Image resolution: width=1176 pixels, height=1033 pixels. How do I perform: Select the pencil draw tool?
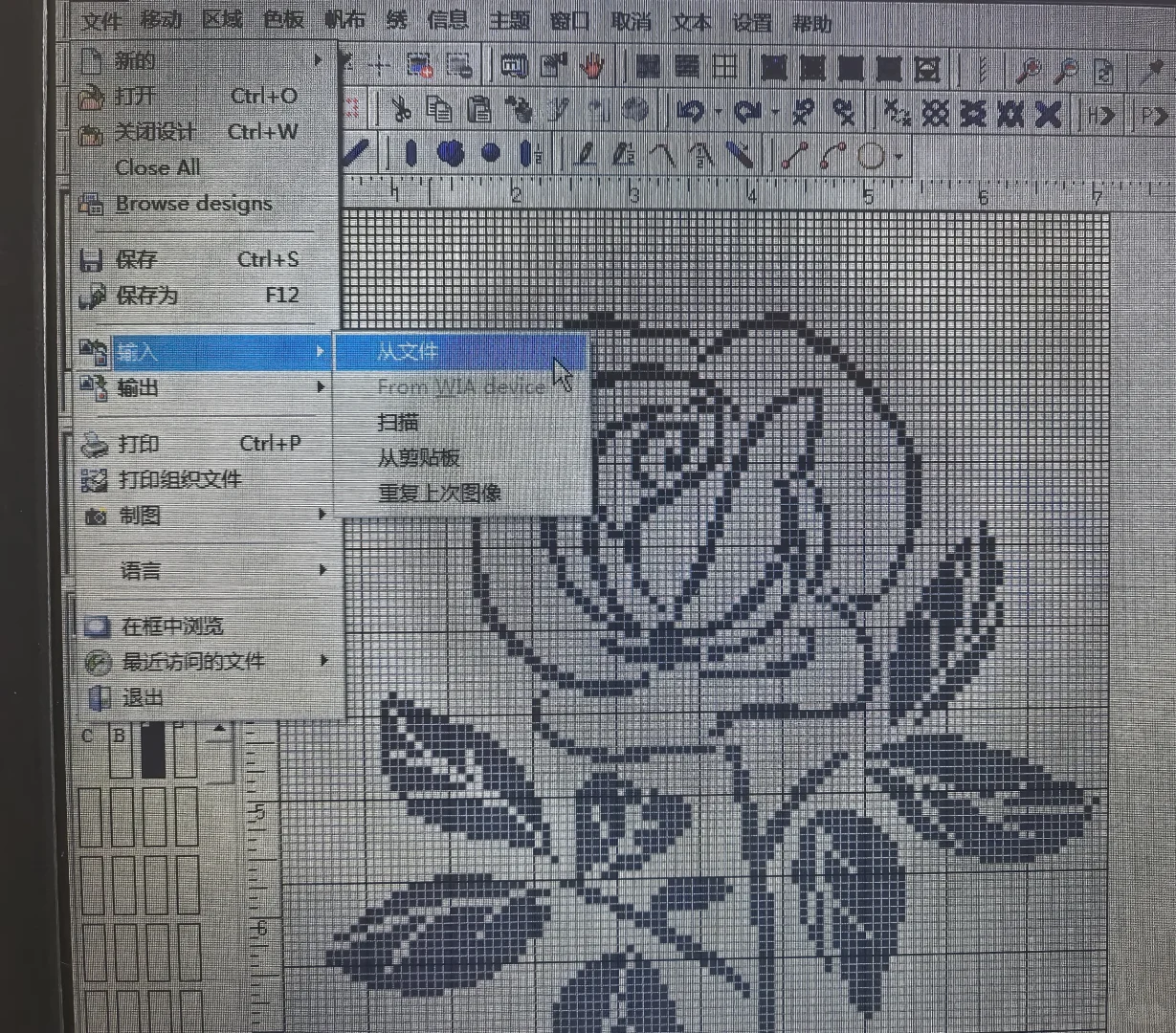click(x=586, y=154)
